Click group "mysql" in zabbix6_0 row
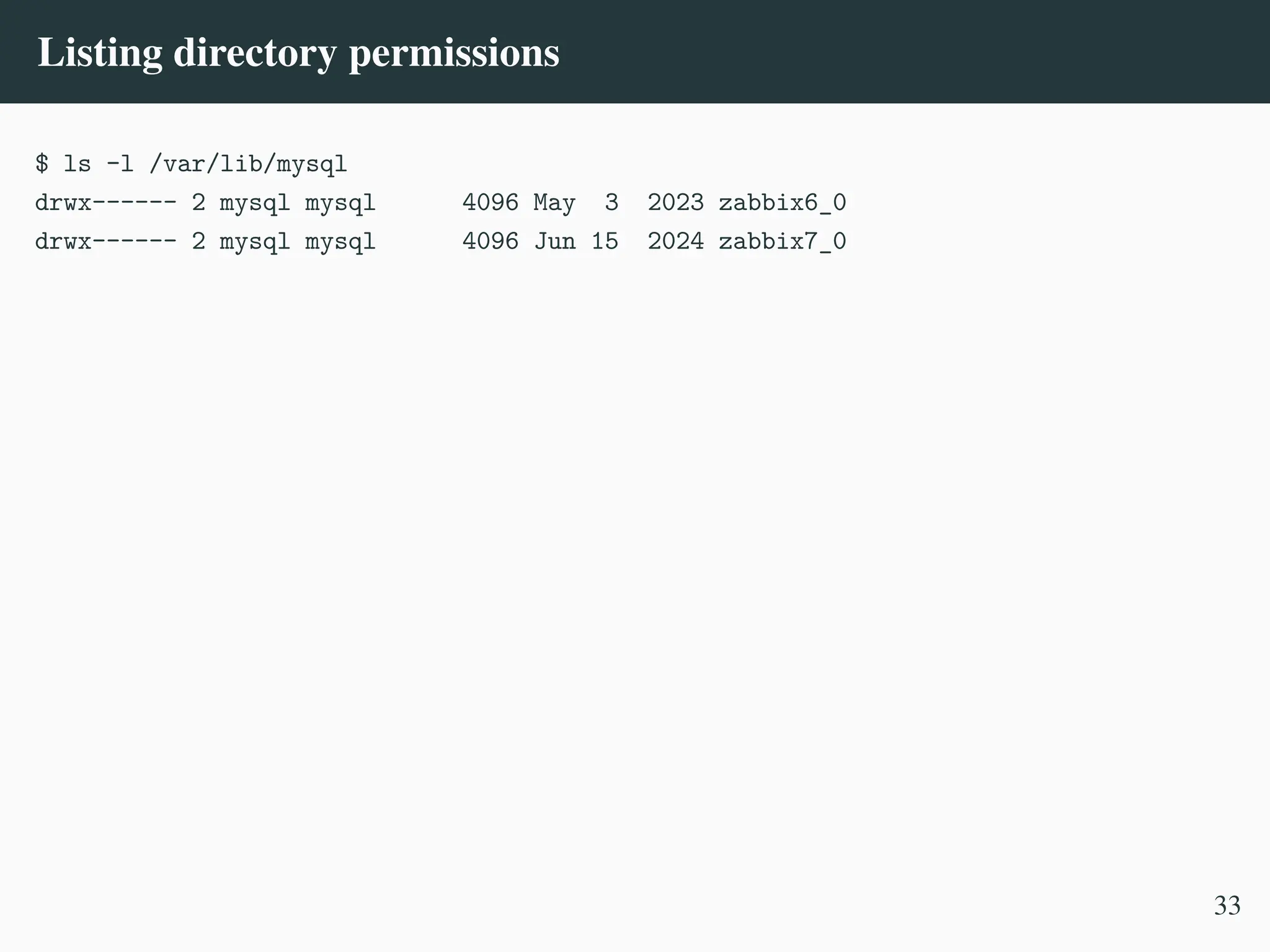Viewport: 1270px width, 952px height. coord(340,203)
